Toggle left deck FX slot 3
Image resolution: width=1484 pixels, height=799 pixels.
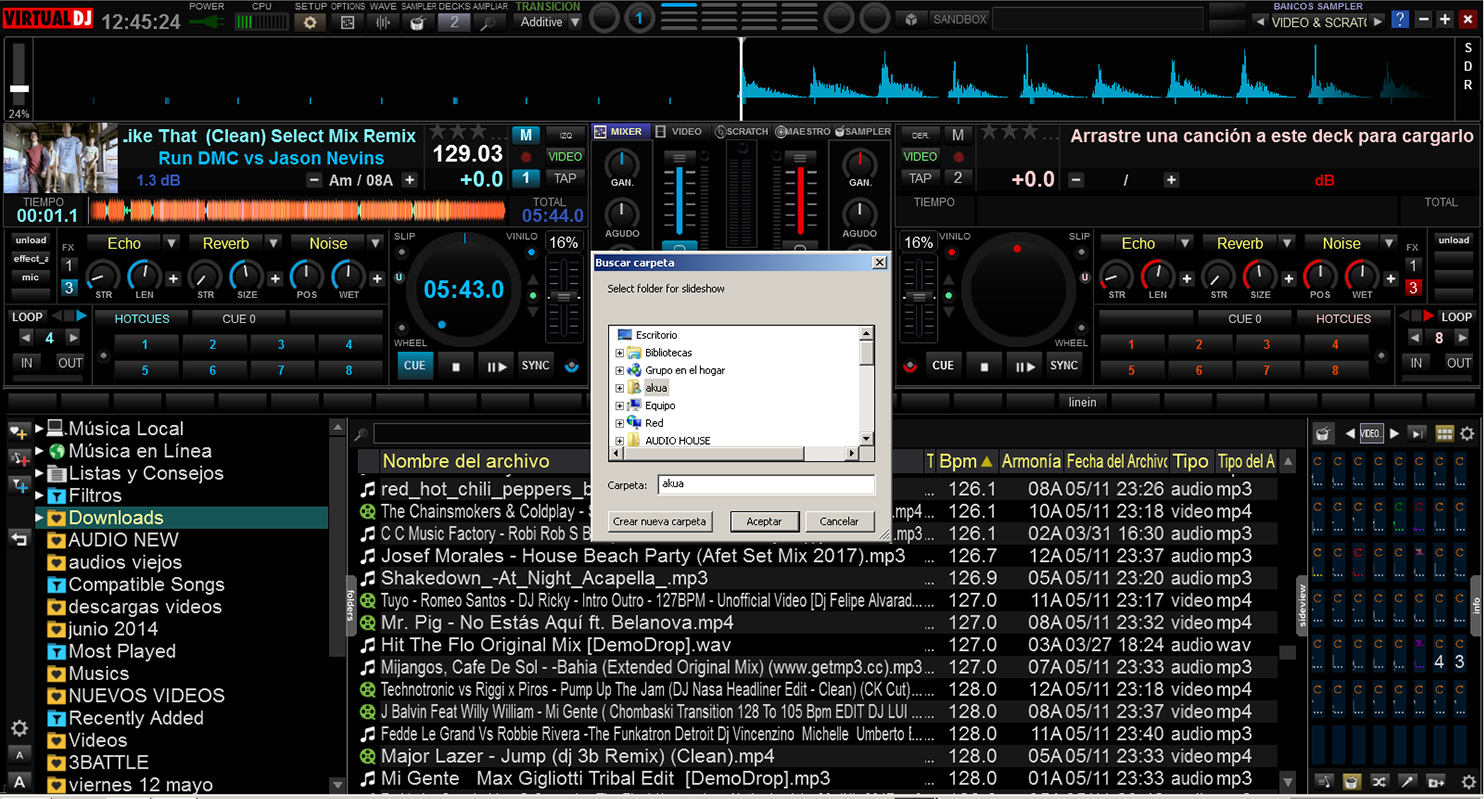pyautogui.click(x=69, y=288)
